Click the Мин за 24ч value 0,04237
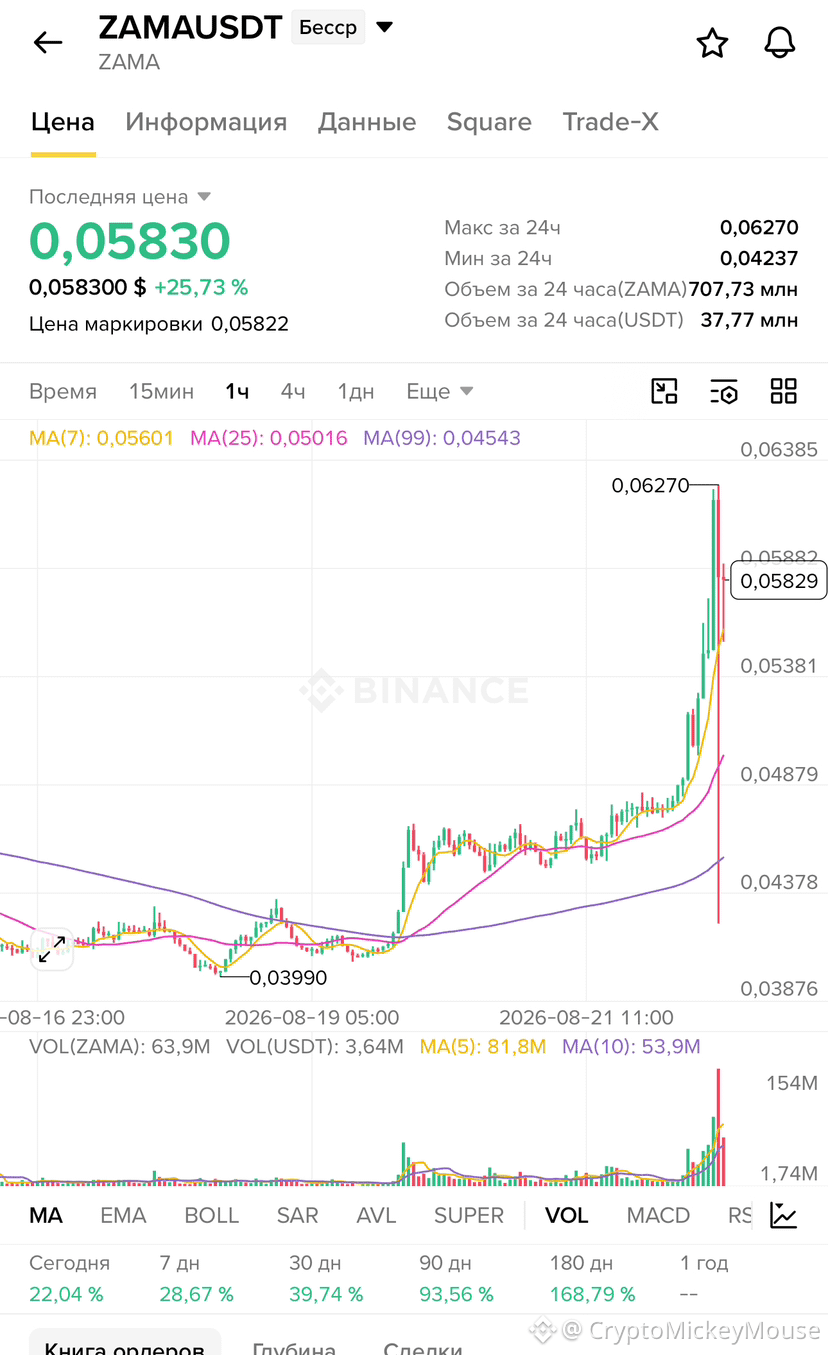Viewport: 828px width, 1355px height. [759, 258]
